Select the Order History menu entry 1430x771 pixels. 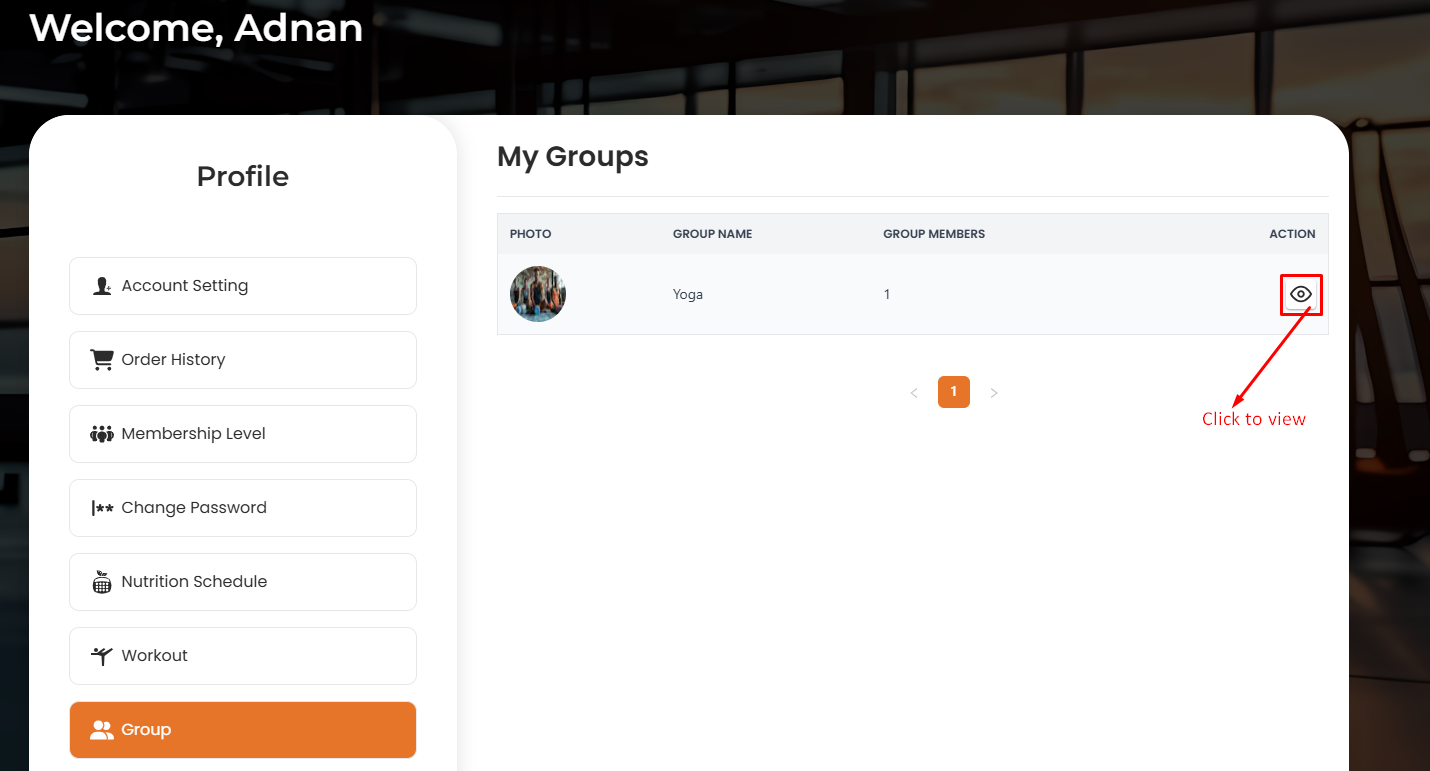[243, 359]
